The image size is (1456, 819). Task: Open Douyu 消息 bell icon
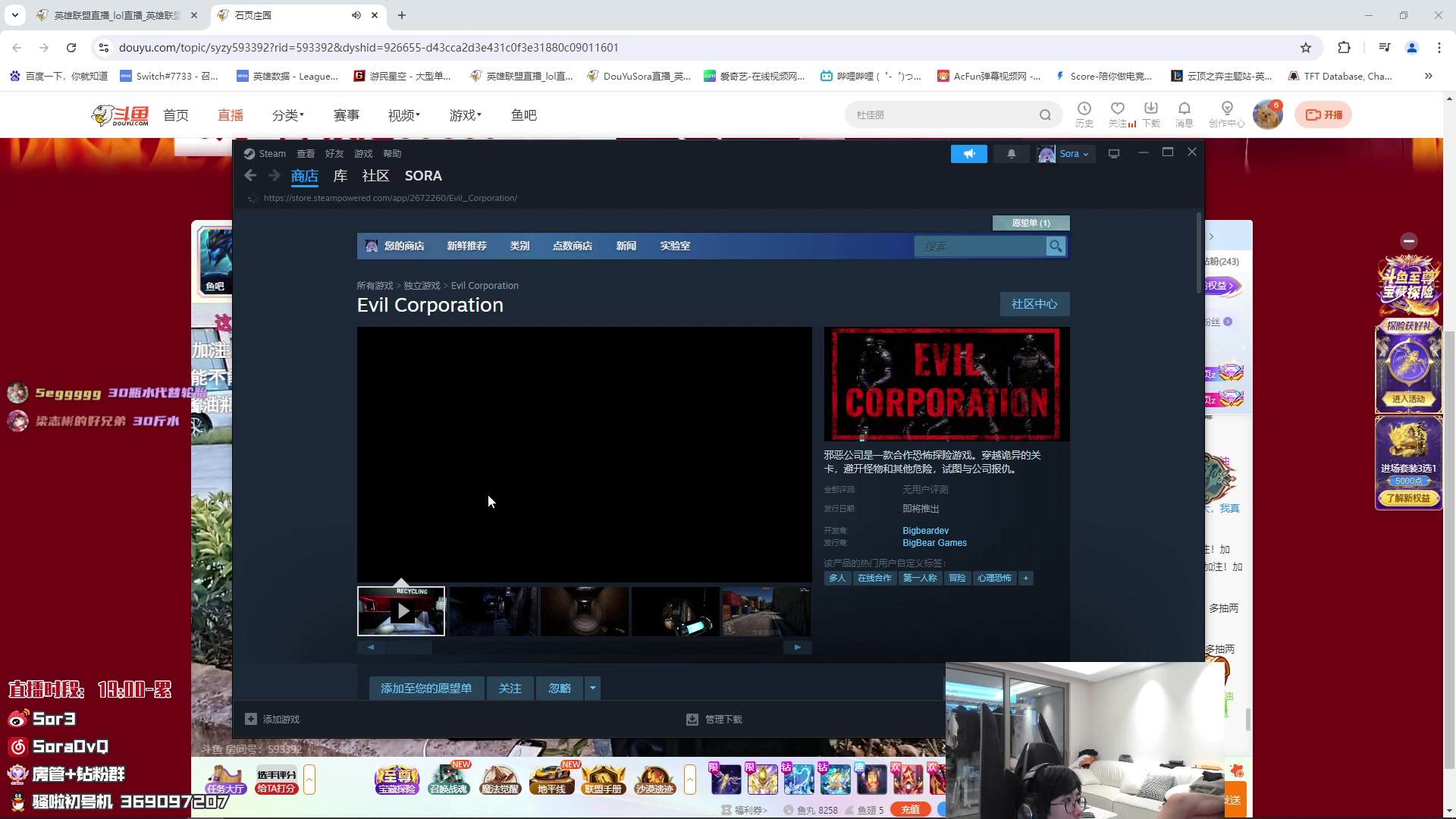point(1184,115)
